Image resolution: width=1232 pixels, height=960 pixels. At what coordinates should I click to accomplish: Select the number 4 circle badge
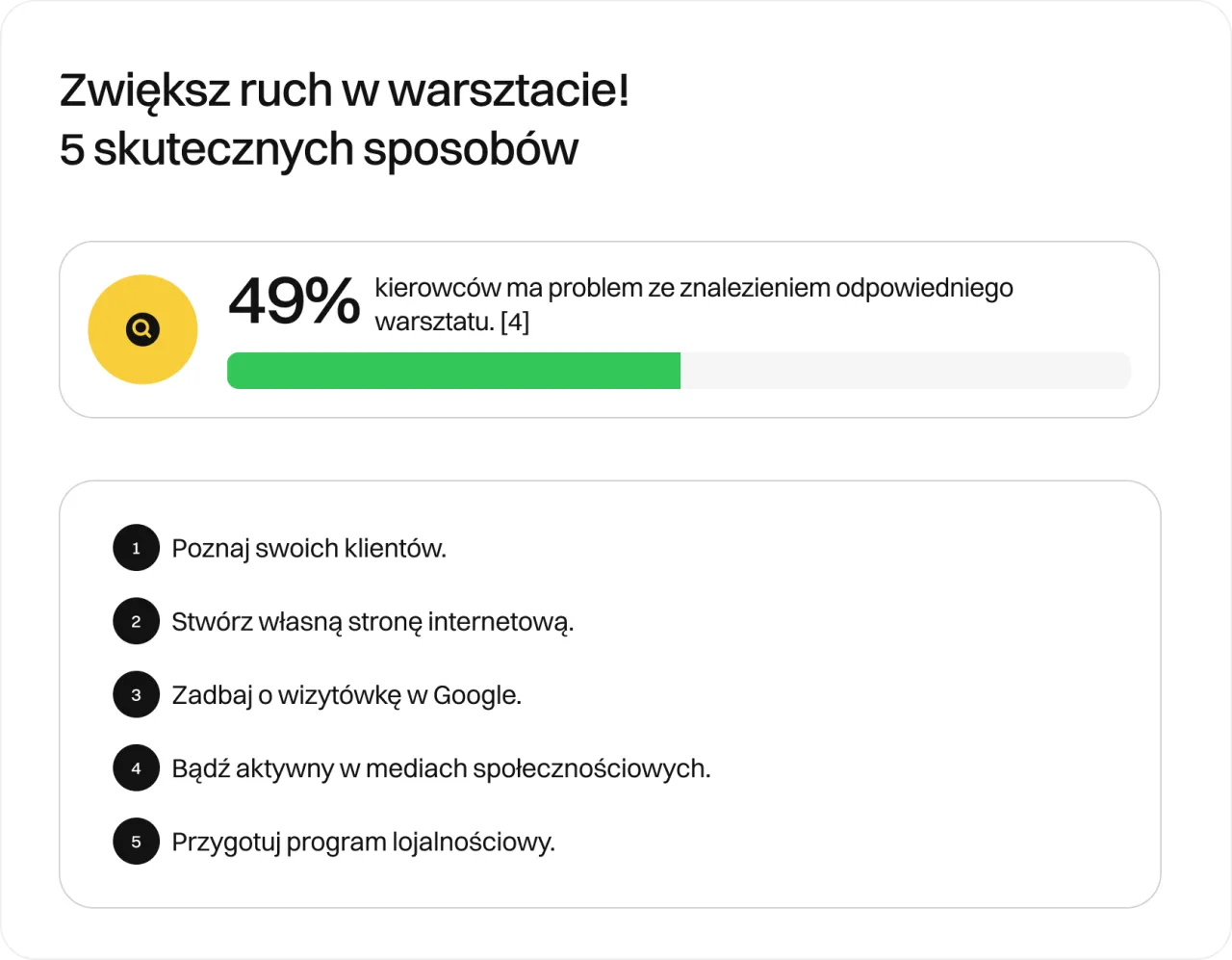tap(136, 768)
